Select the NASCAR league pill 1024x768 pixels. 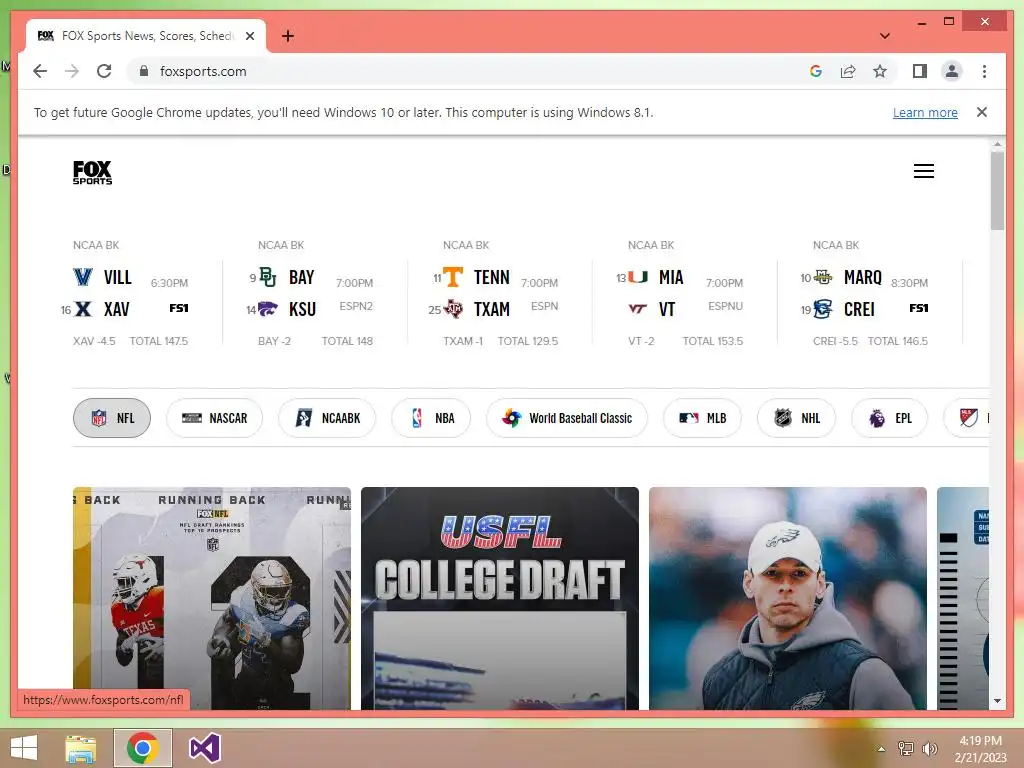click(x=214, y=418)
